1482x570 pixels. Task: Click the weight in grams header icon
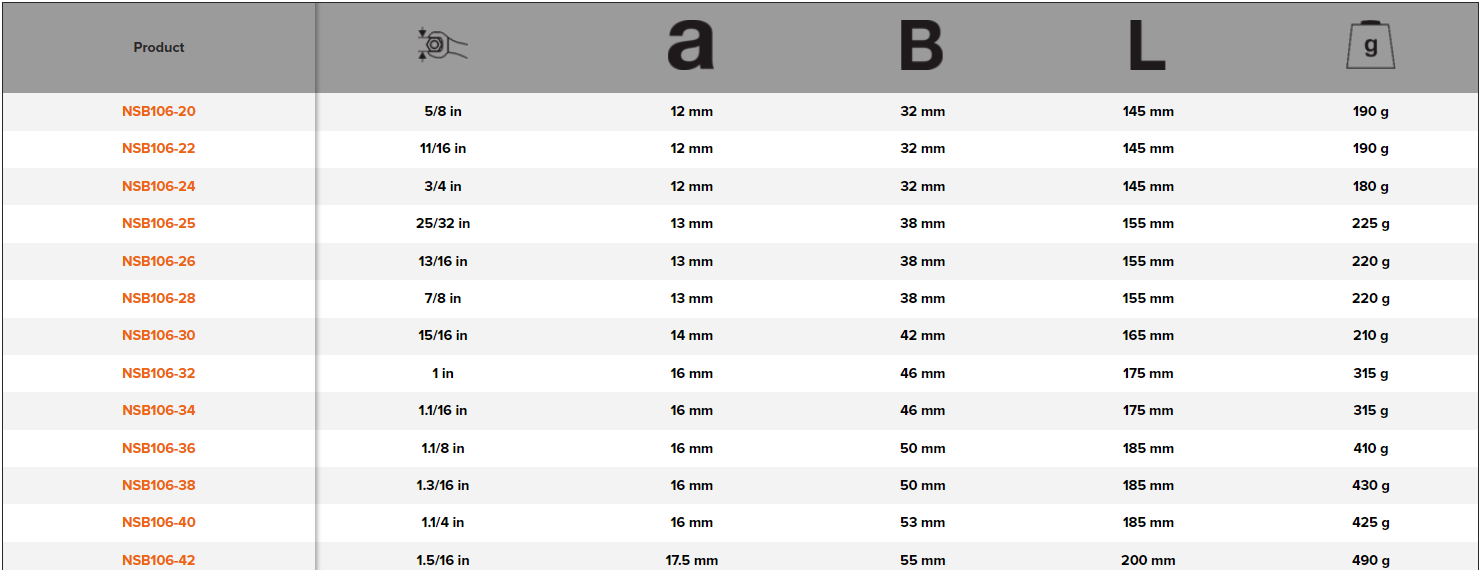(1370, 47)
